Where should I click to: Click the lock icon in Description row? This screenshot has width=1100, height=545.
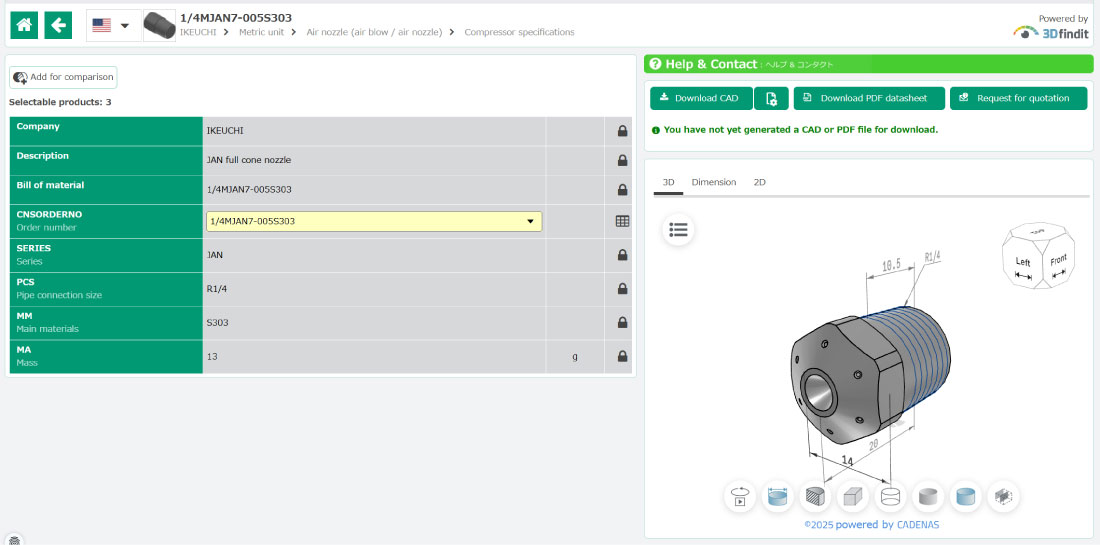[x=622, y=161]
